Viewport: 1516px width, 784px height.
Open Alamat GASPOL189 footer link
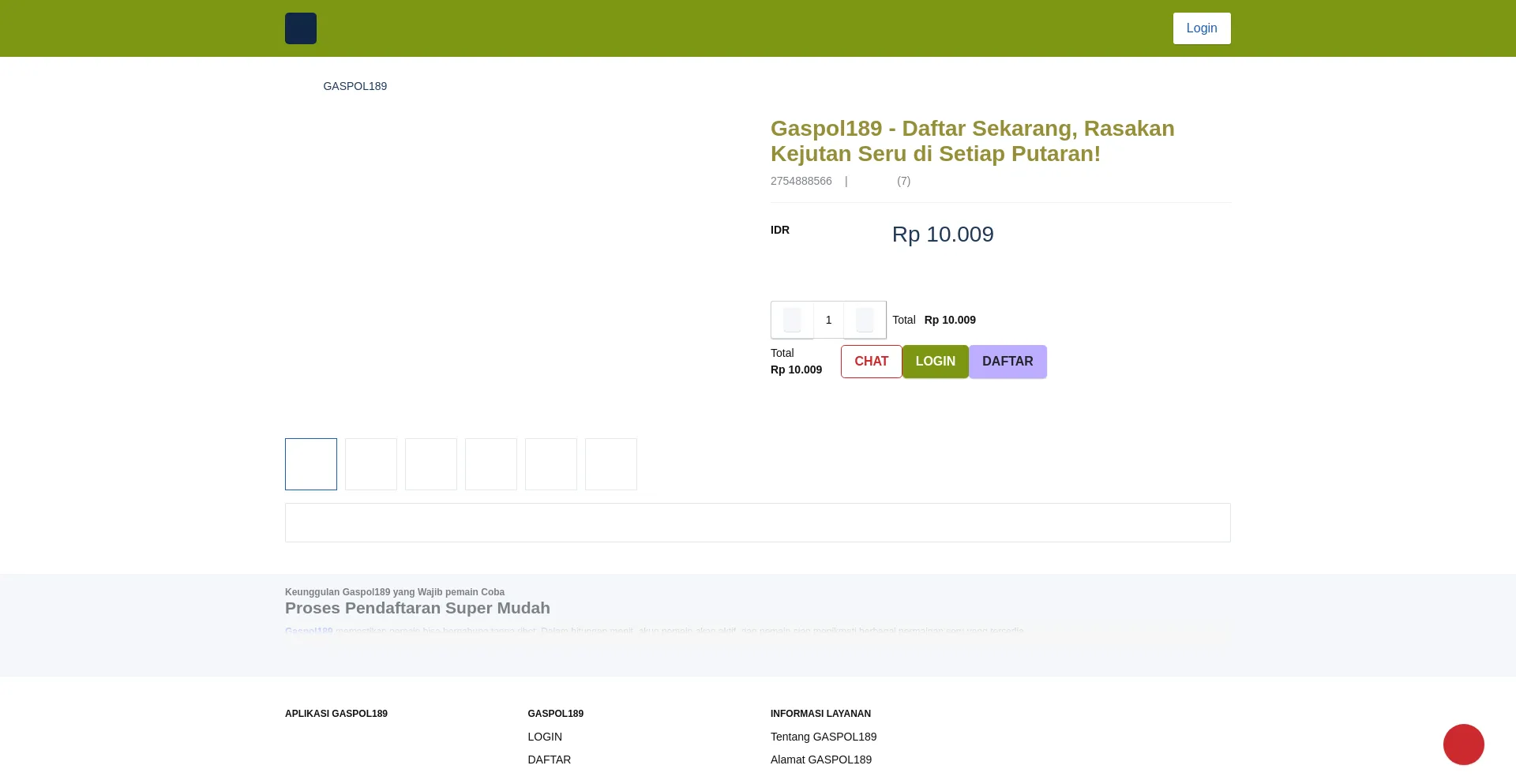[820, 759]
